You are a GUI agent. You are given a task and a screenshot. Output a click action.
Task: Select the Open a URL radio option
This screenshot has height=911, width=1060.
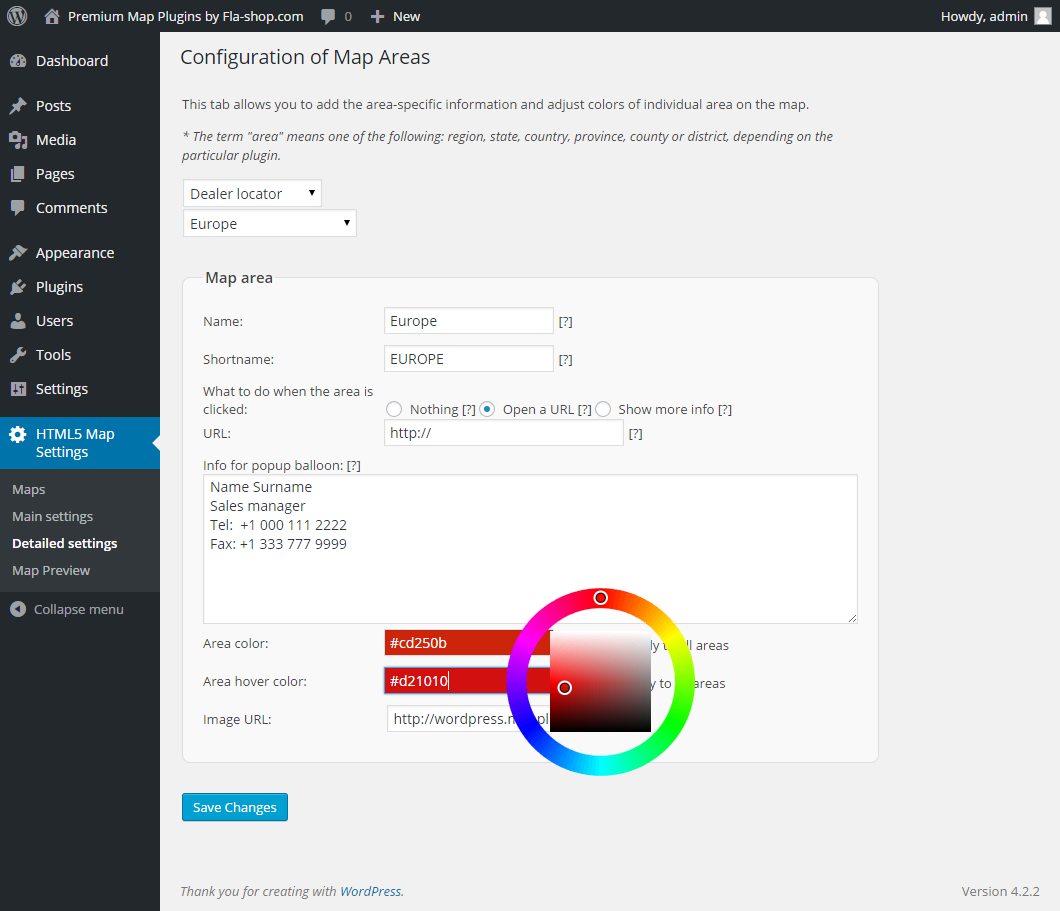coord(487,409)
